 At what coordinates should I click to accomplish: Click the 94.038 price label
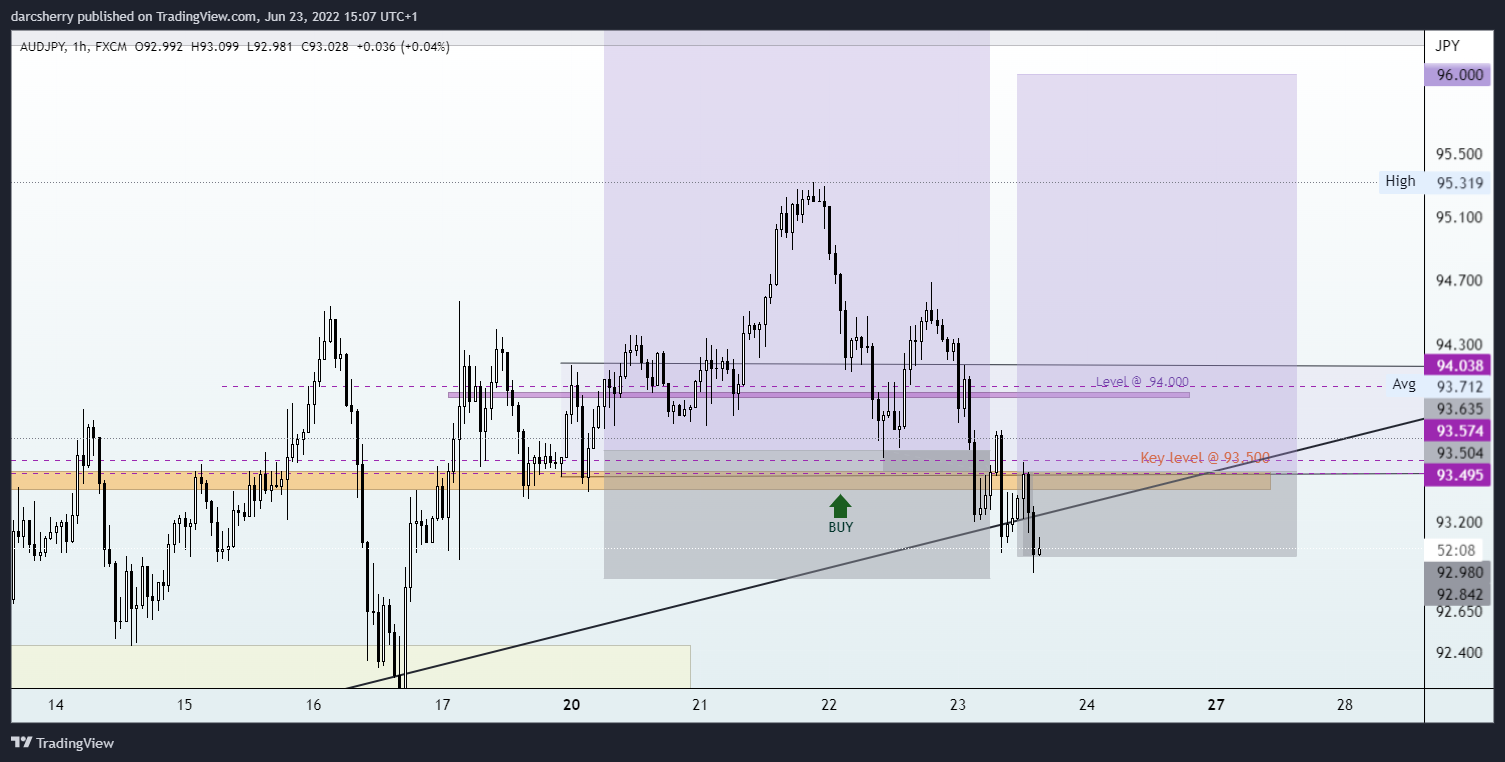coord(1458,365)
